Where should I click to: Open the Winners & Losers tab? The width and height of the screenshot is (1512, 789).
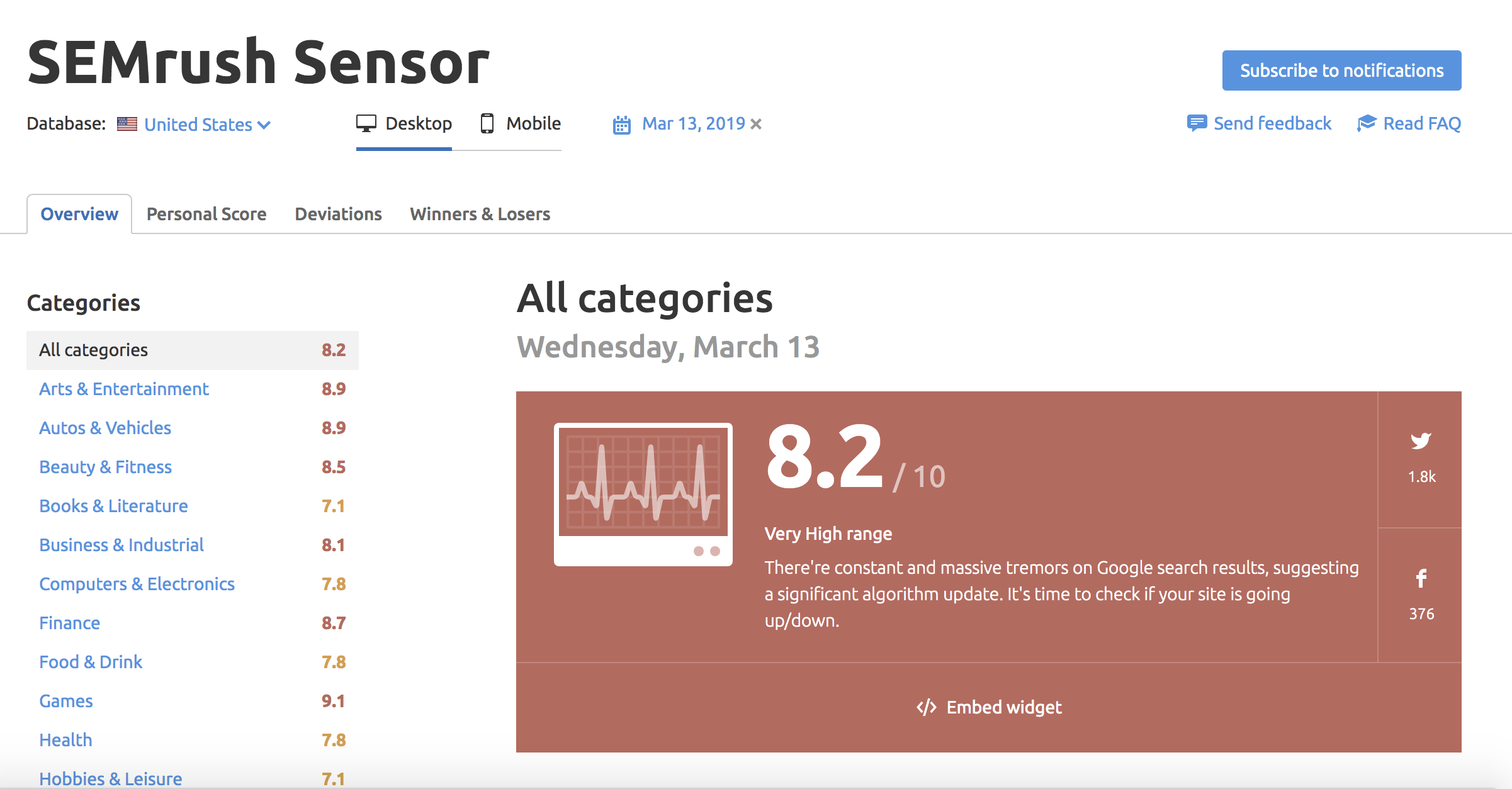pyautogui.click(x=480, y=214)
